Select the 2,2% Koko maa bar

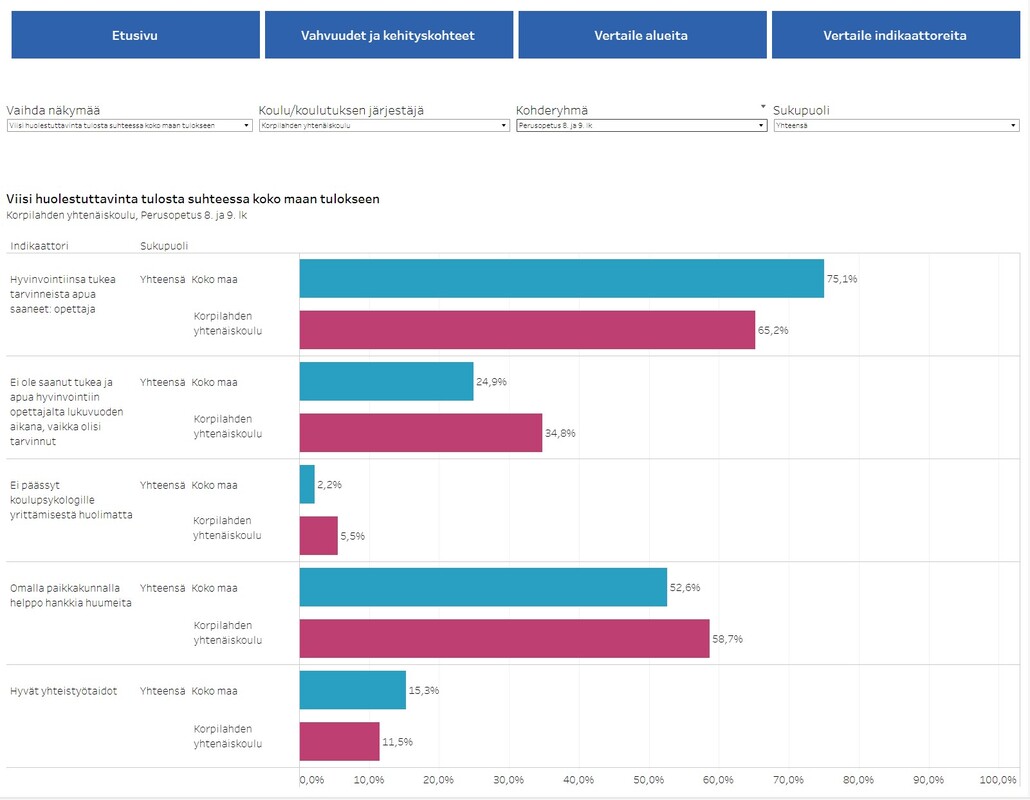307,484
